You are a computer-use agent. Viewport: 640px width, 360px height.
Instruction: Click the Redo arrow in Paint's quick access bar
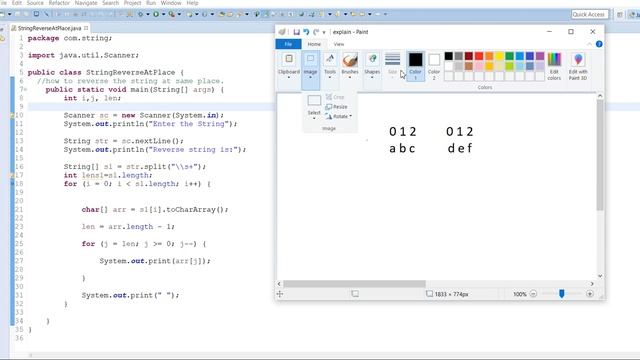pos(316,32)
